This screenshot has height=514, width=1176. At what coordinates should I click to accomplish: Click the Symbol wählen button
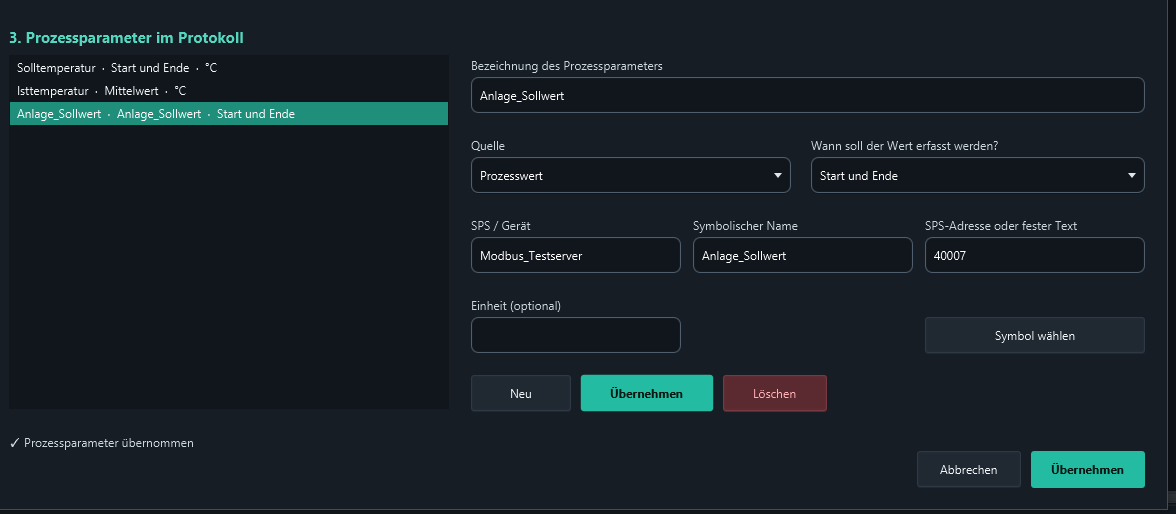[x=1034, y=335]
